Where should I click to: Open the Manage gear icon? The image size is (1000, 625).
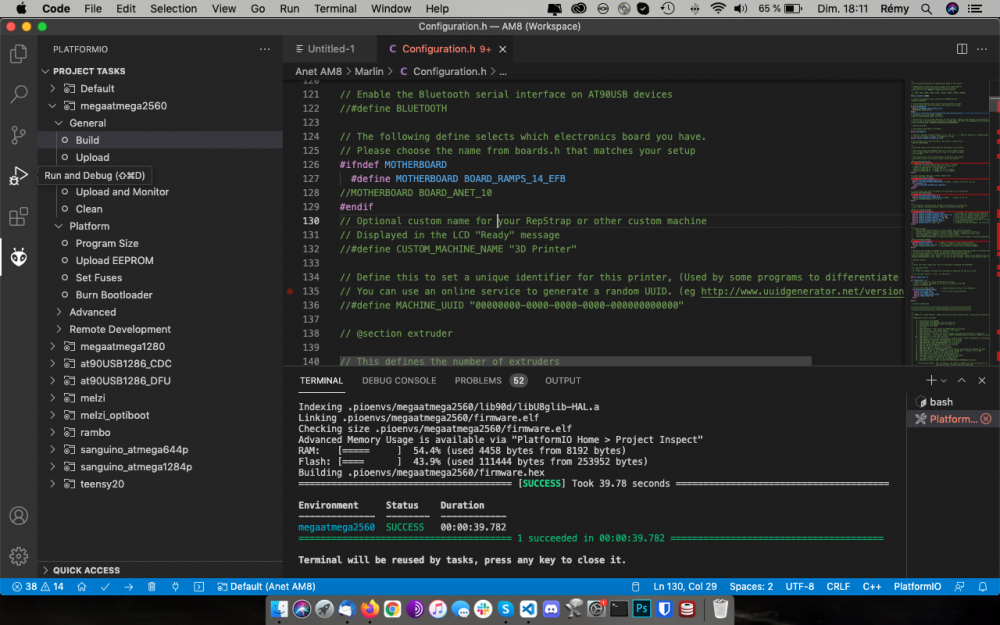pos(18,556)
